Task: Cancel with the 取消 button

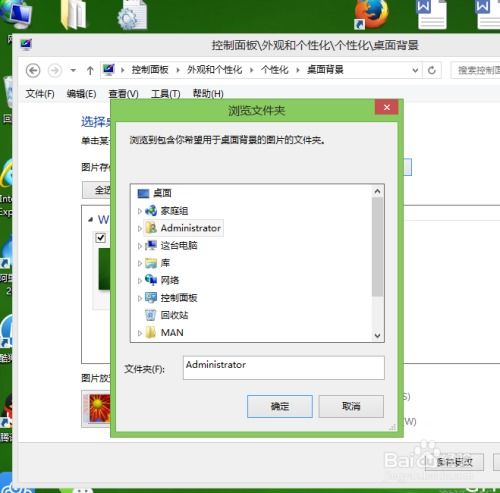Action: (x=351, y=406)
